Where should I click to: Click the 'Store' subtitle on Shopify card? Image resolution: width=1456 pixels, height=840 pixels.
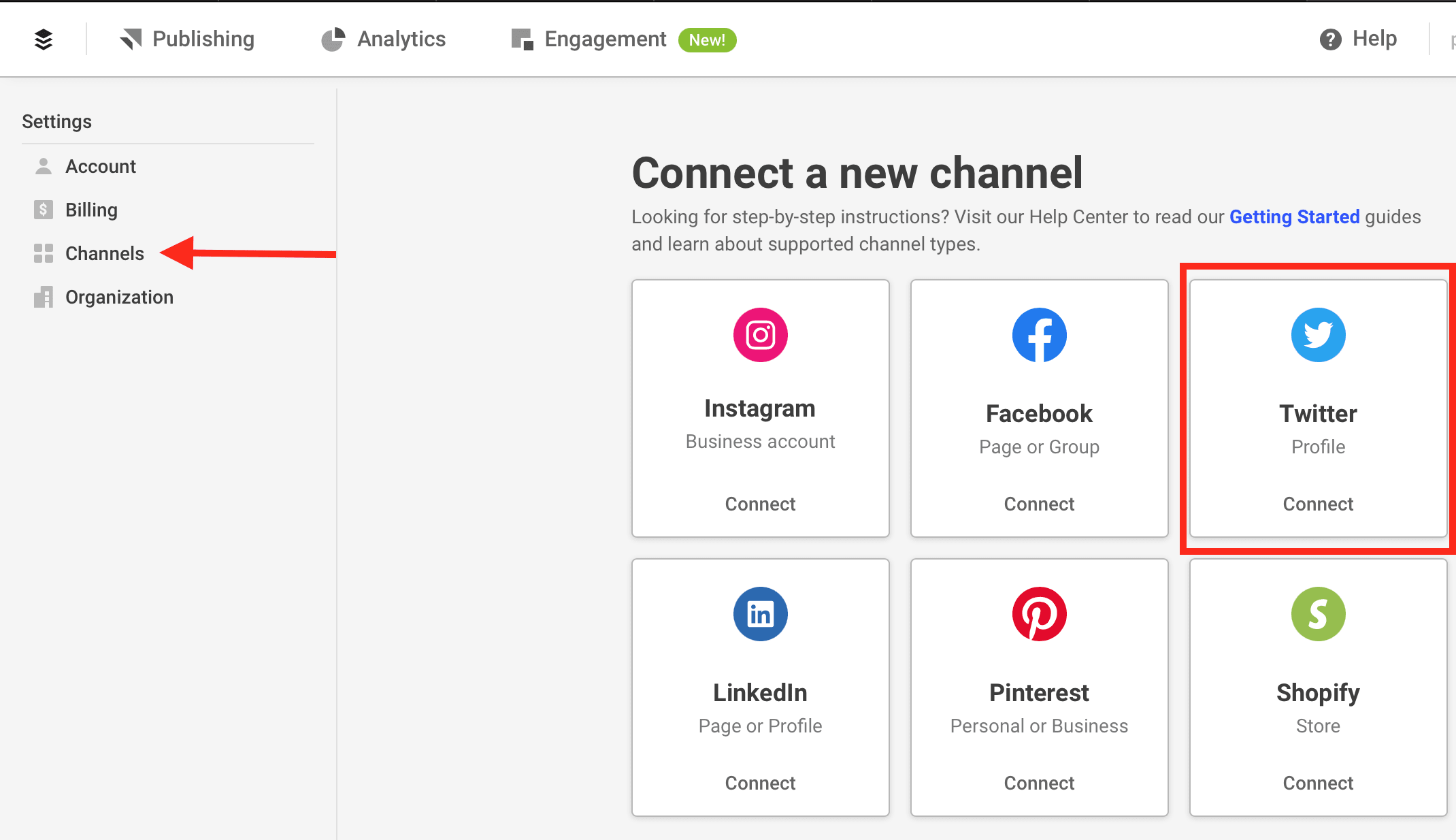[x=1318, y=726]
